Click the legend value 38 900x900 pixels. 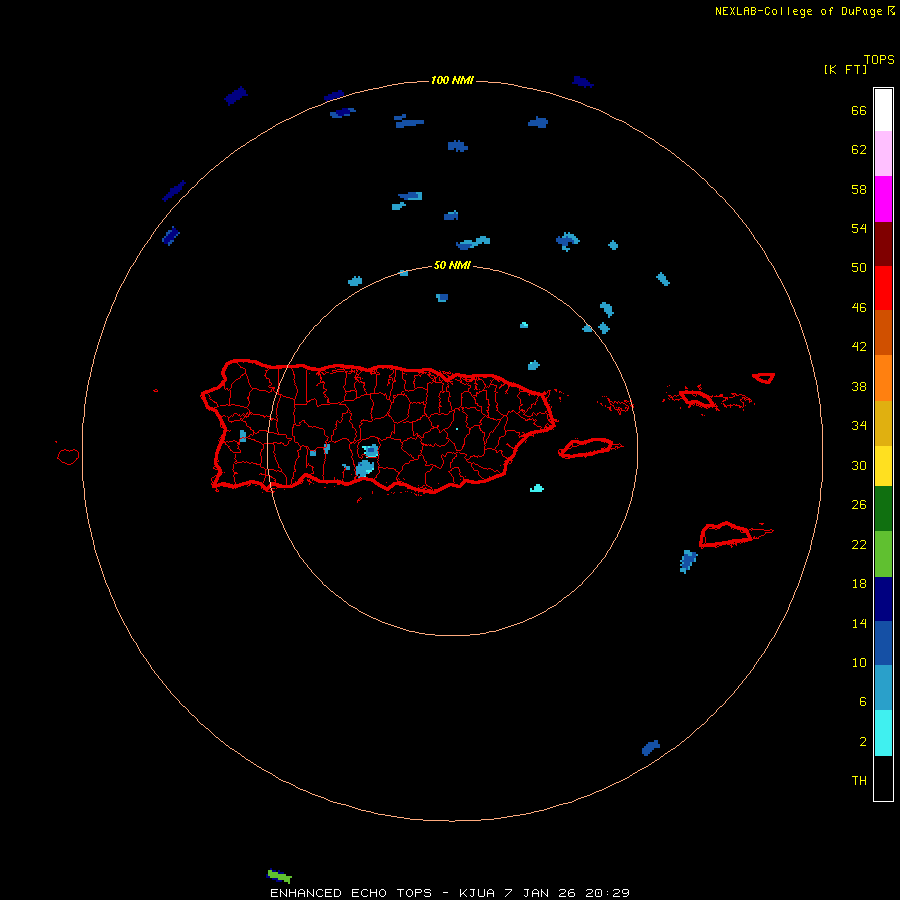click(x=859, y=387)
